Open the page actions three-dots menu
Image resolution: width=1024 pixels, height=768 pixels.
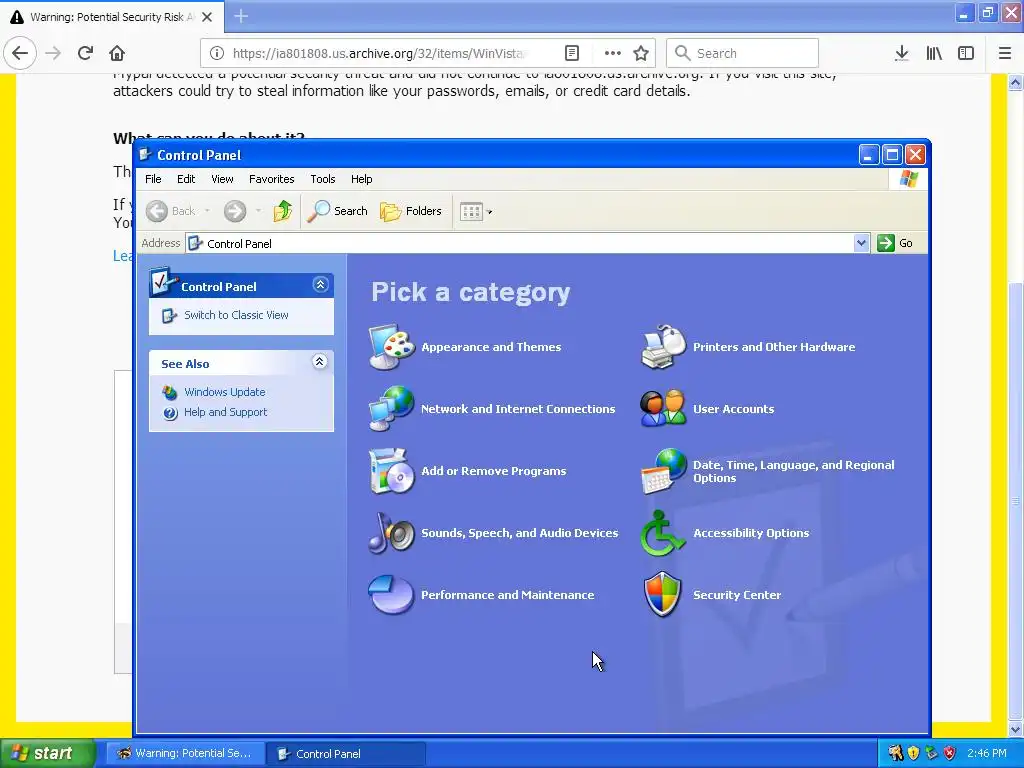613,53
